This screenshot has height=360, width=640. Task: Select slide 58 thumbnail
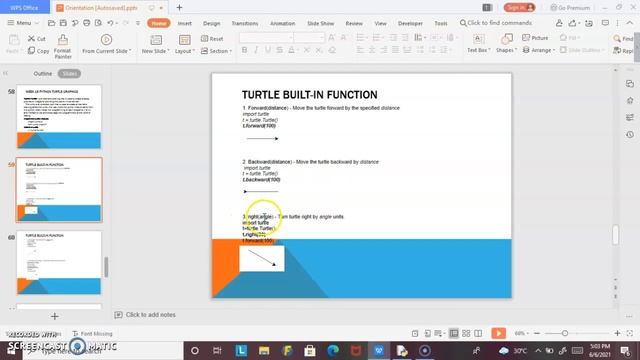pyautogui.click(x=59, y=117)
